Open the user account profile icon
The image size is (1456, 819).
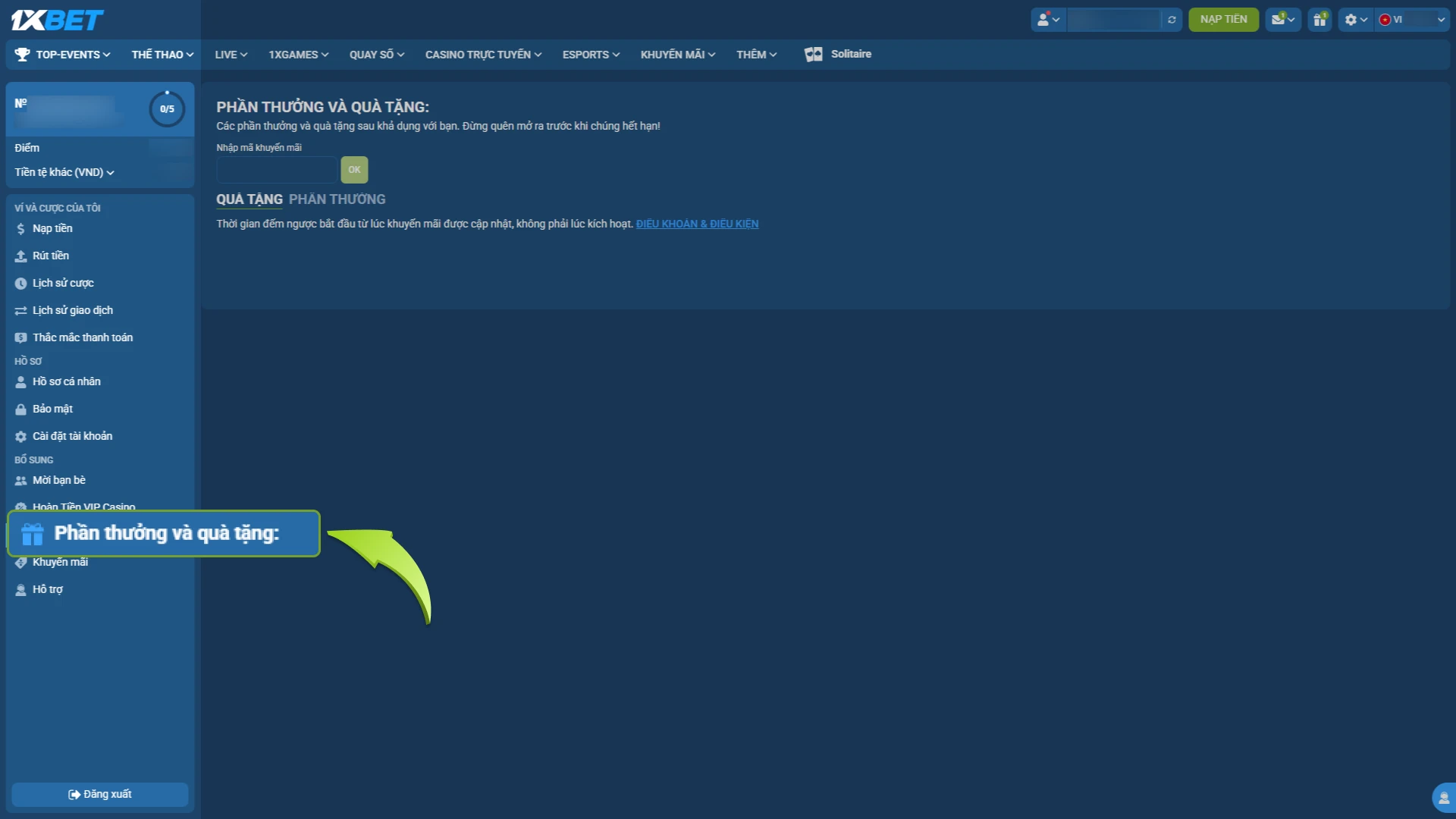[x=1048, y=20]
